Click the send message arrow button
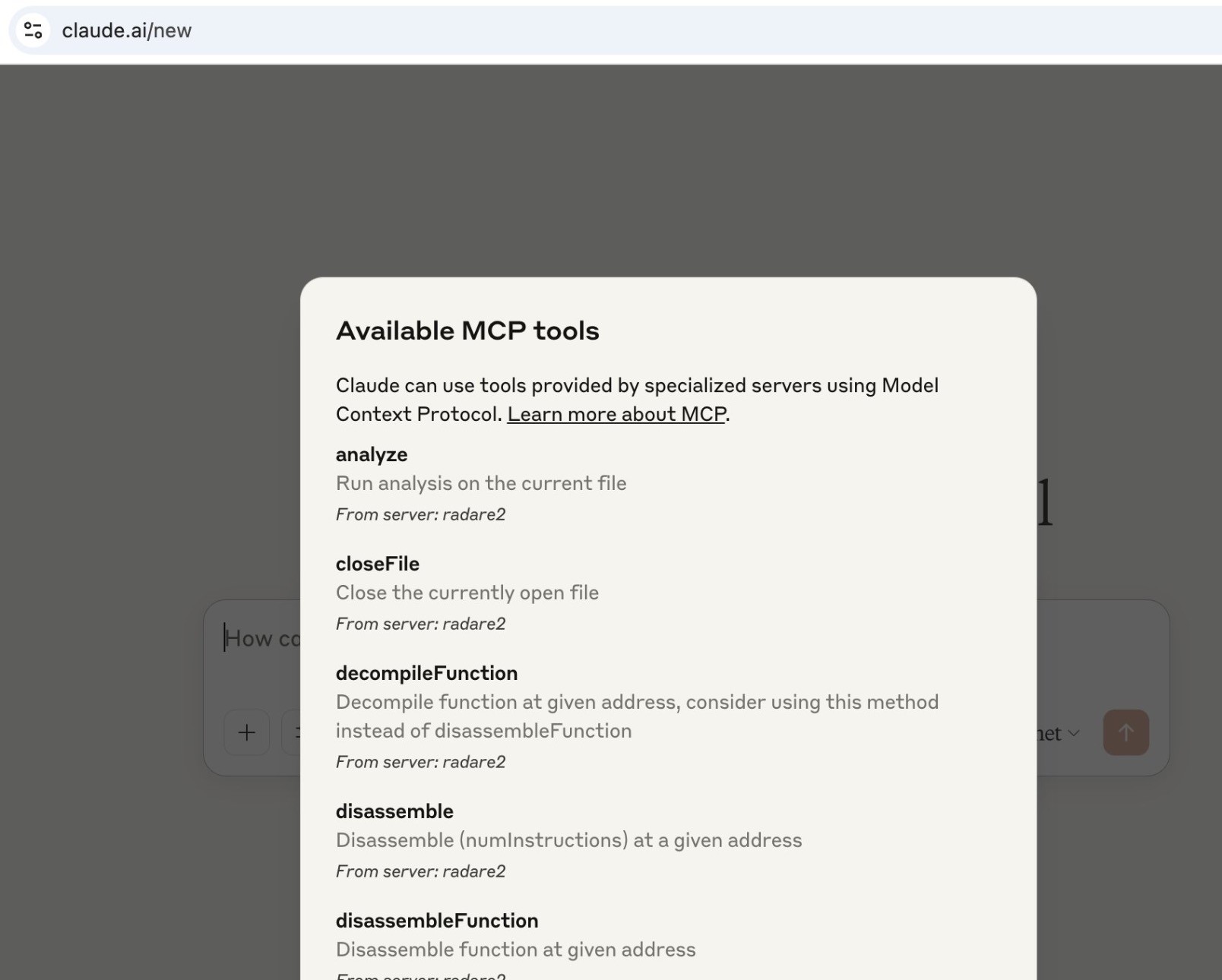 click(x=1125, y=732)
